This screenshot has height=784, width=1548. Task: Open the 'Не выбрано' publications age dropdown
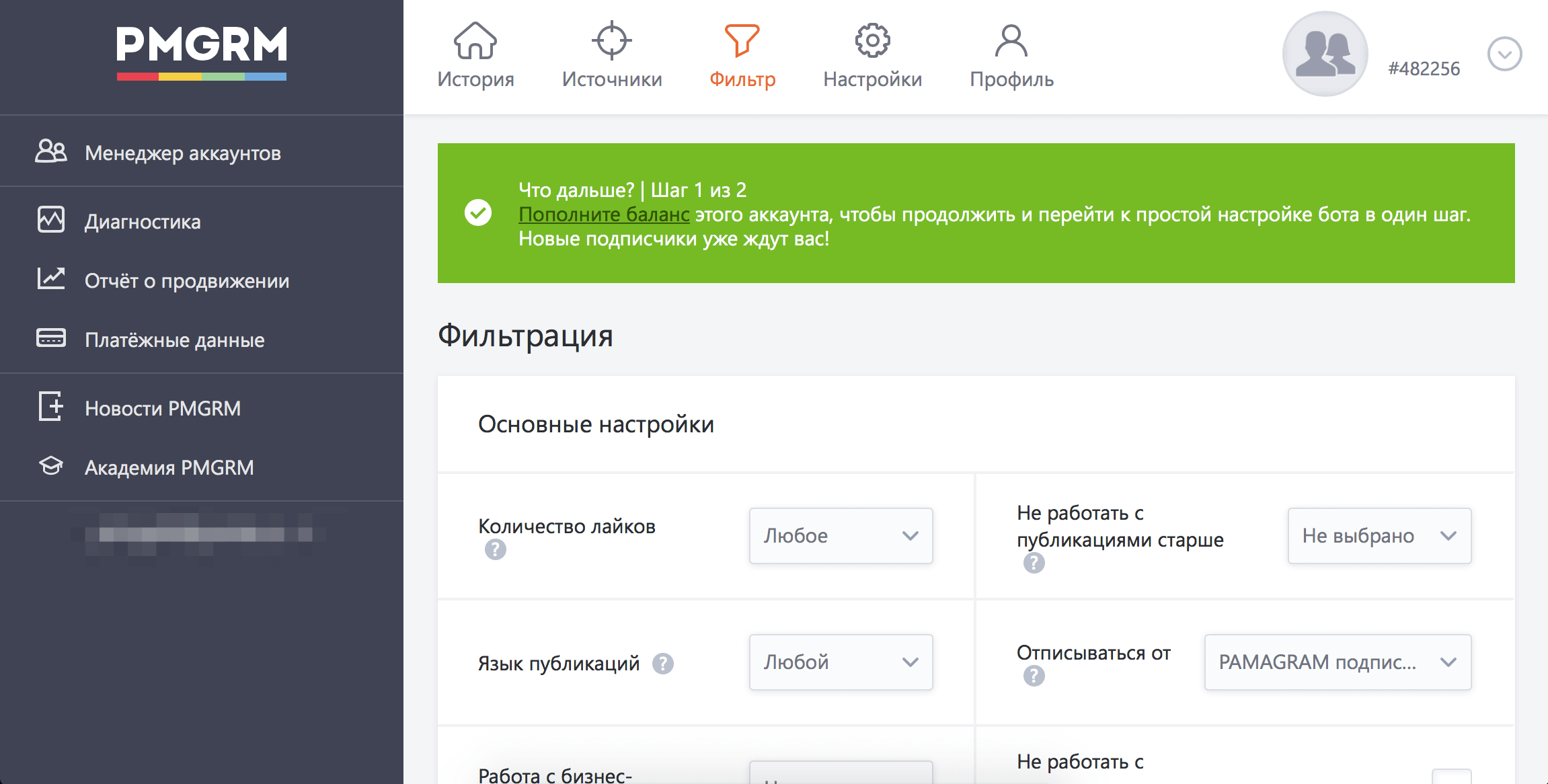(1379, 536)
